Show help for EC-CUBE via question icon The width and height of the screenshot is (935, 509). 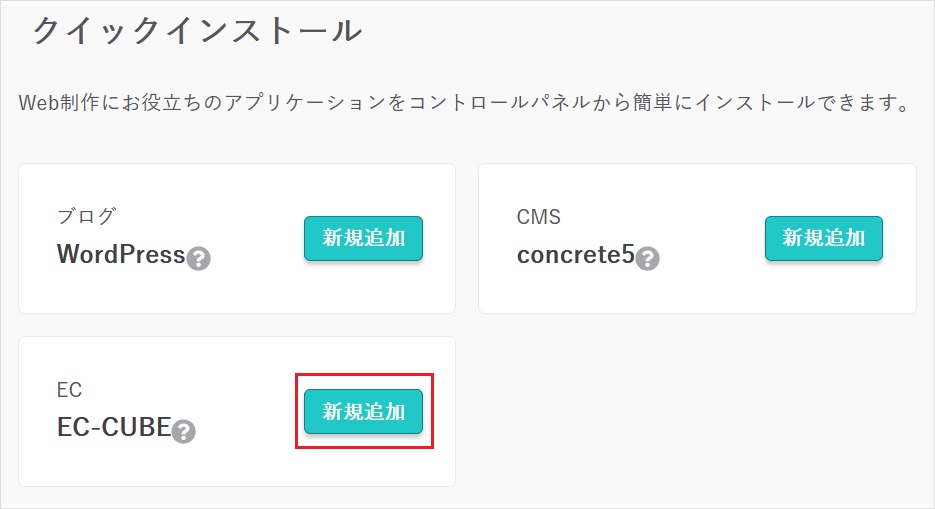click(184, 432)
